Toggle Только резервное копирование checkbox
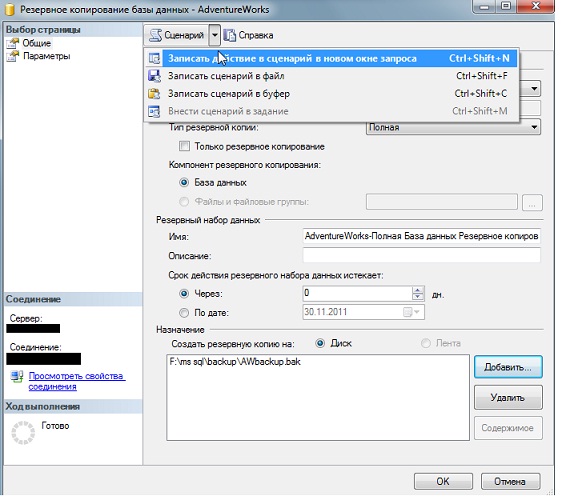This screenshot has height=504, width=568. 184,146
